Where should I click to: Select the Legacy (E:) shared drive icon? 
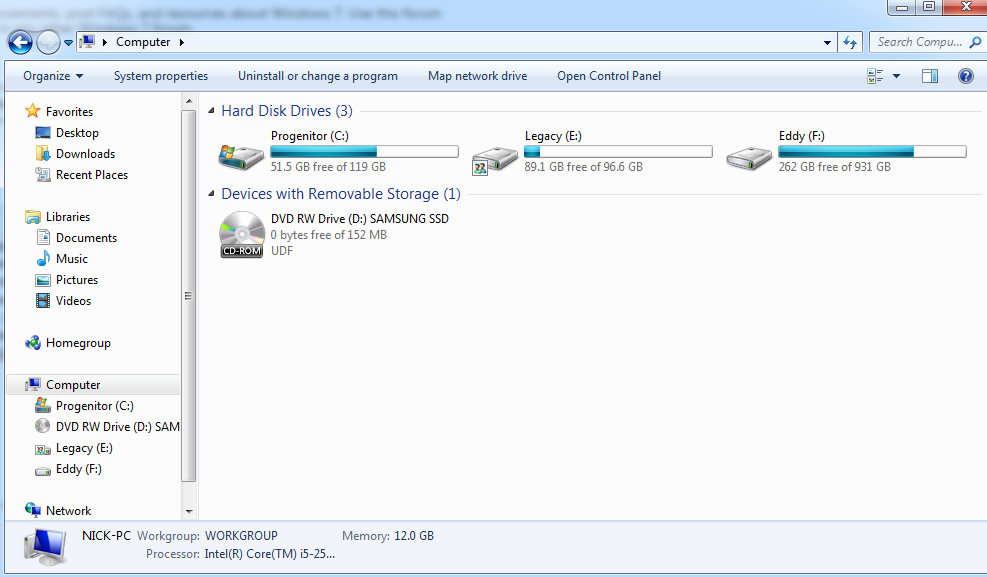coord(495,160)
